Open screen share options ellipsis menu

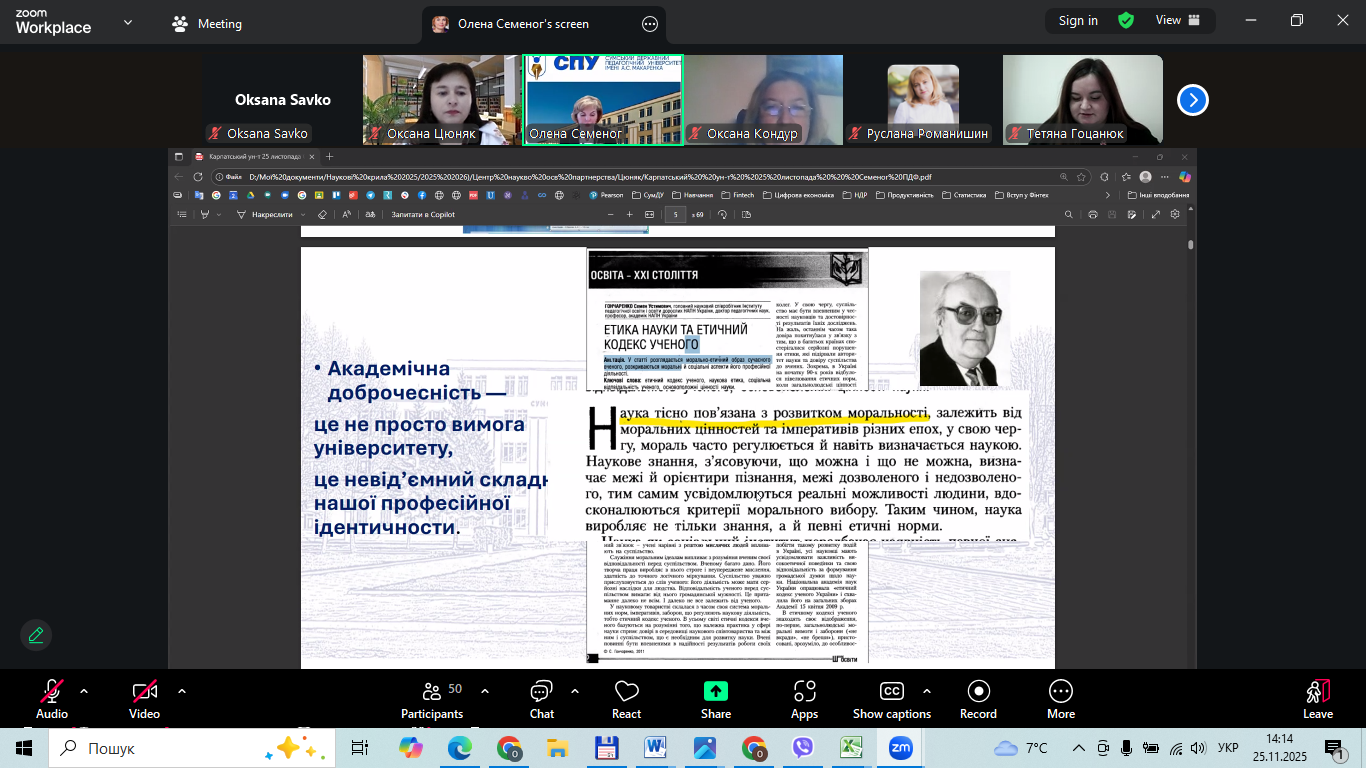click(x=650, y=24)
